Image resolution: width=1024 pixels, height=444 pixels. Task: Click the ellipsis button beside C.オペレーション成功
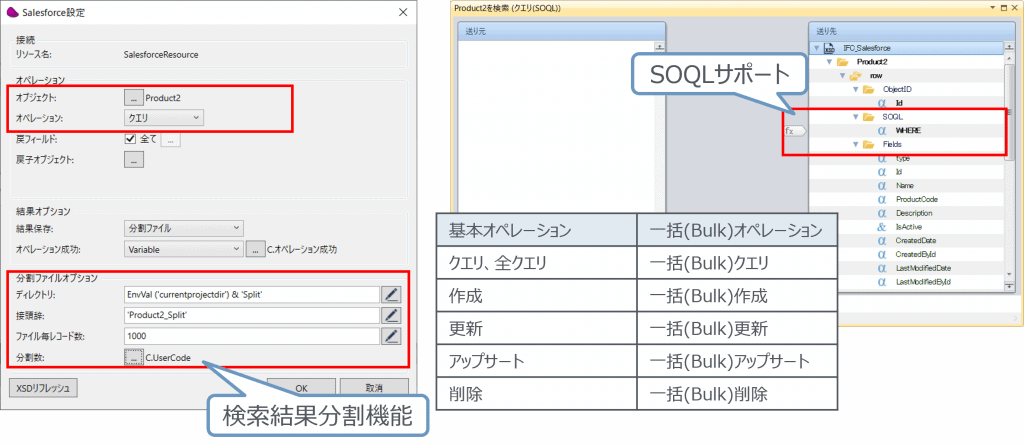[x=255, y=248]
